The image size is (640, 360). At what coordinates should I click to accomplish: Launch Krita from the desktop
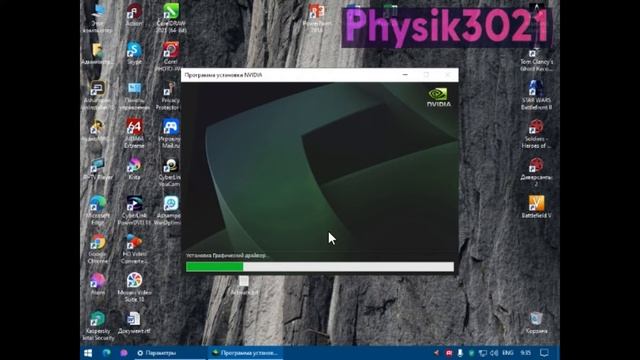[134, 169]
